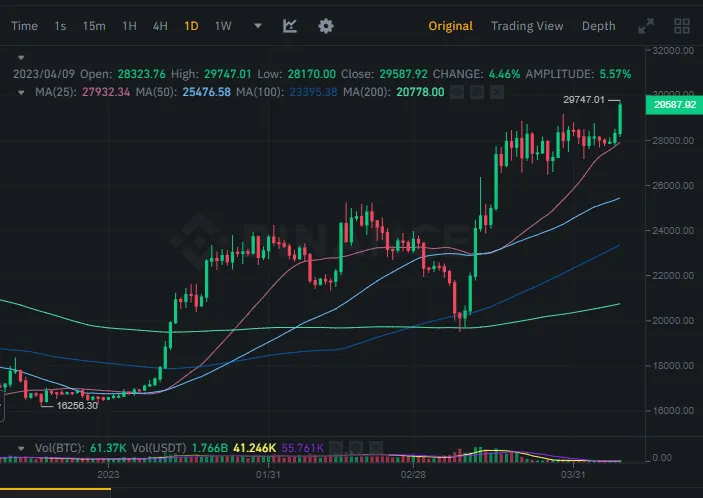Collapse the MA indicator legend
The image size is (703, 498).
[21, 92]
